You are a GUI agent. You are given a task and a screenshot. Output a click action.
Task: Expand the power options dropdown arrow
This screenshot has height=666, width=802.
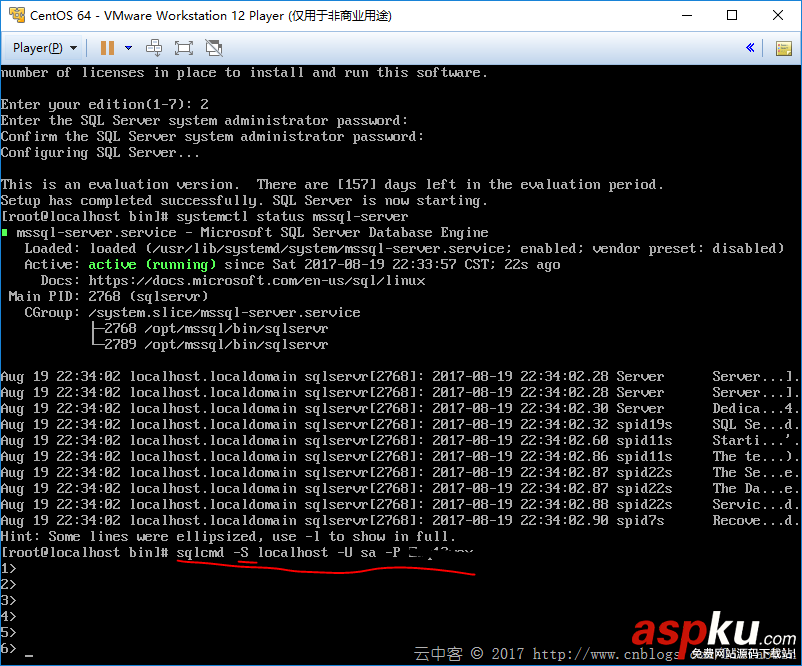pyautogui.click(x=128, y=48)
